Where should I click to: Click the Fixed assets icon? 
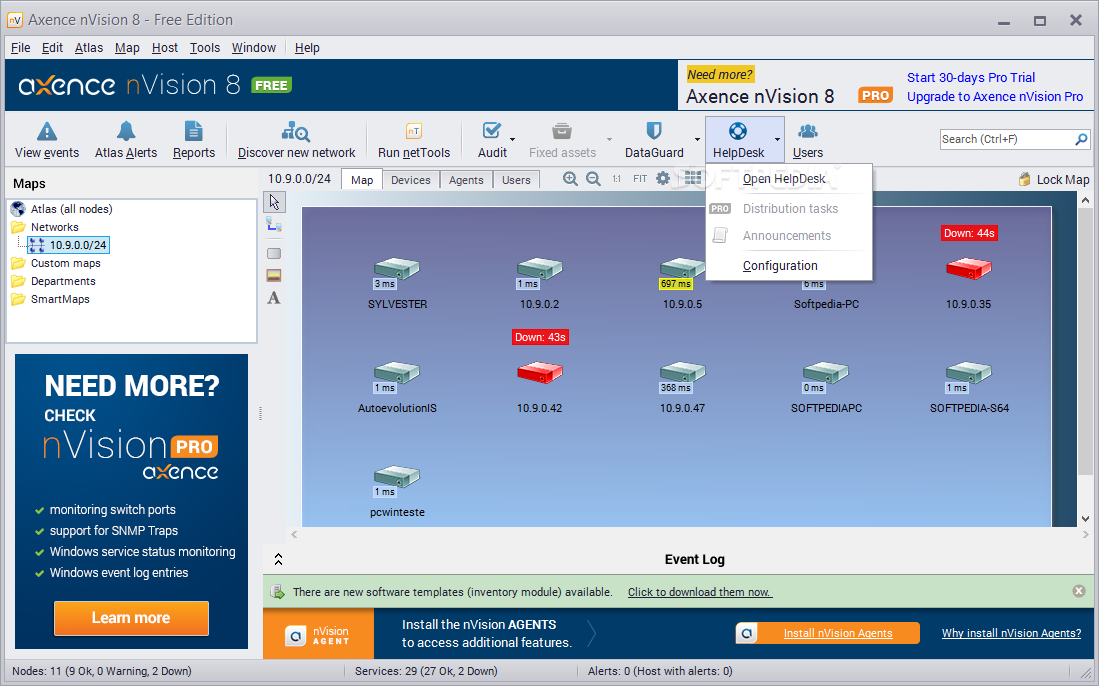pyautogui.click(x=561, y=131)
